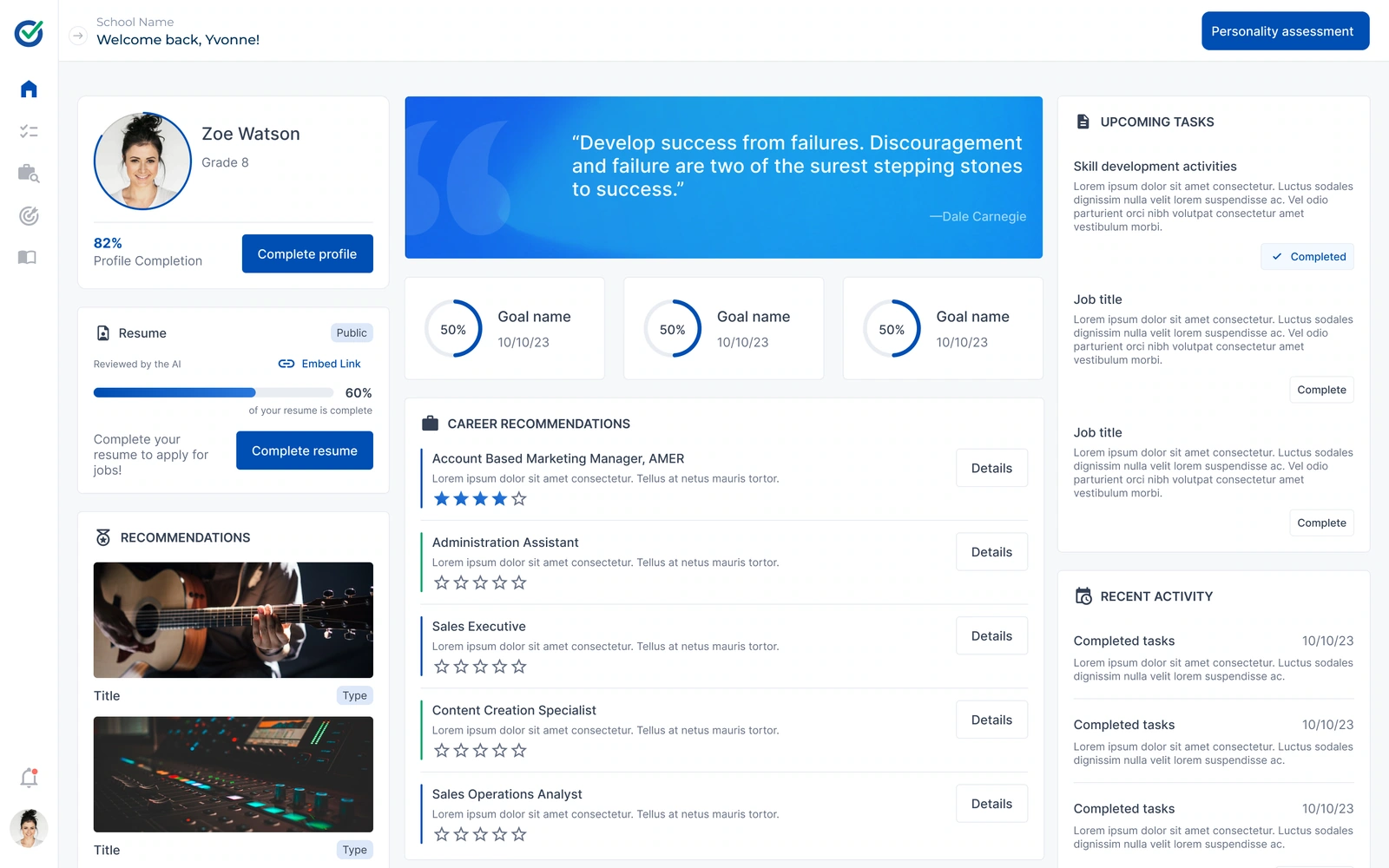This screenshot has height=868, width=1389.
Task: Open the Home sidebar icon
Action: (x=29, y=89)
